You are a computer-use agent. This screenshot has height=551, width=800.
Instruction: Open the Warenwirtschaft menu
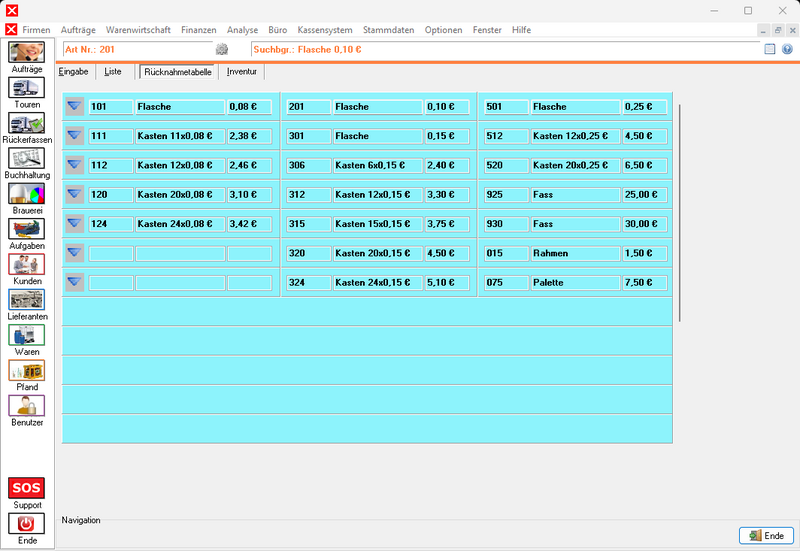(x=138, y=30)
